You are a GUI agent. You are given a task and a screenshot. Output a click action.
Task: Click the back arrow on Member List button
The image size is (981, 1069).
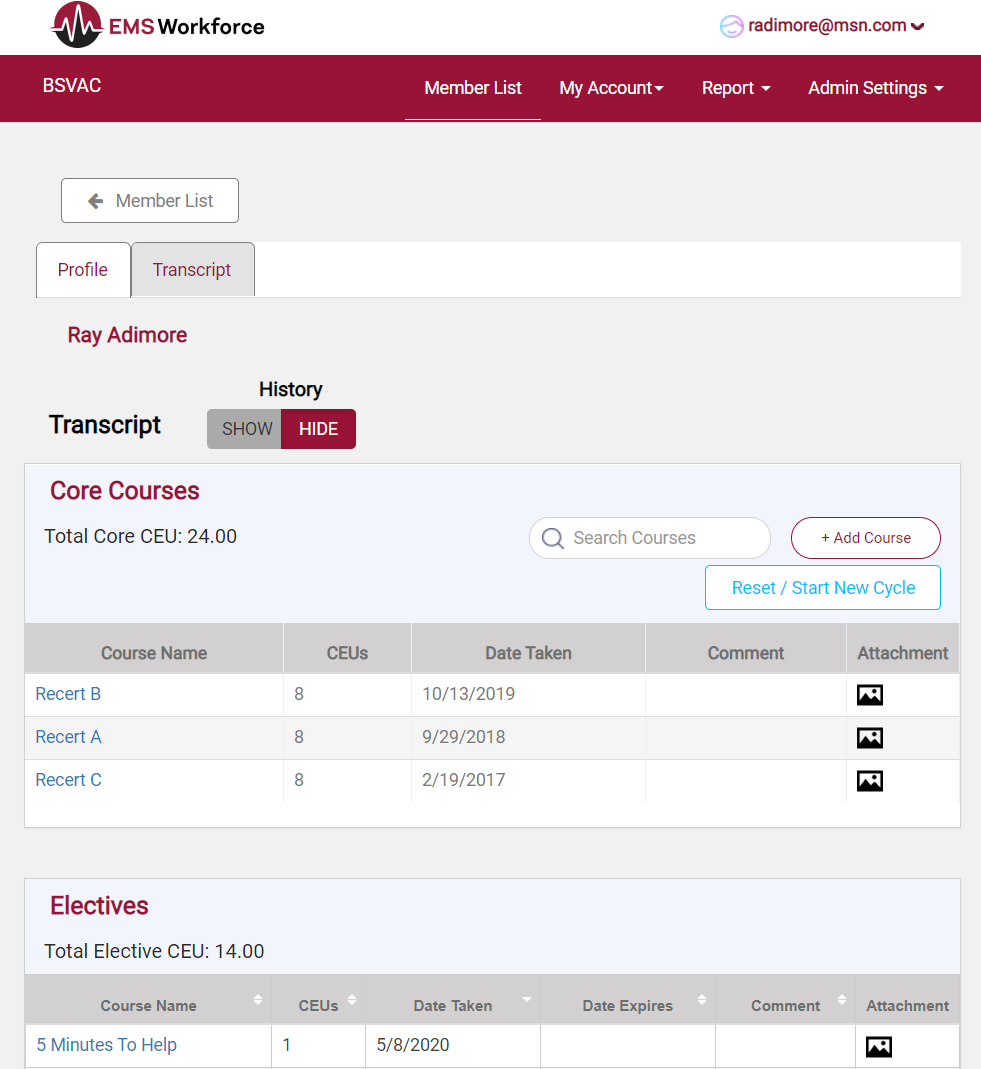click(x=95, y=200)
